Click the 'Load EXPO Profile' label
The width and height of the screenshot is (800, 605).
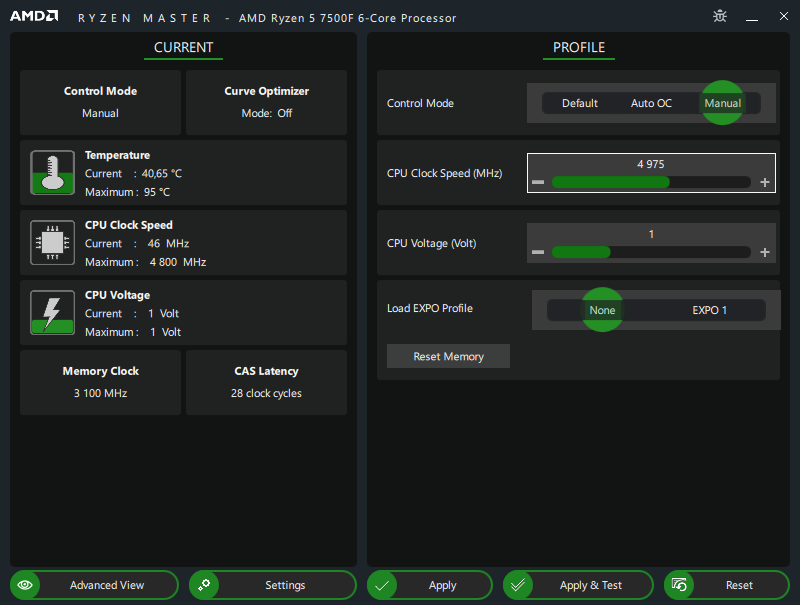(x=430, y=308)
